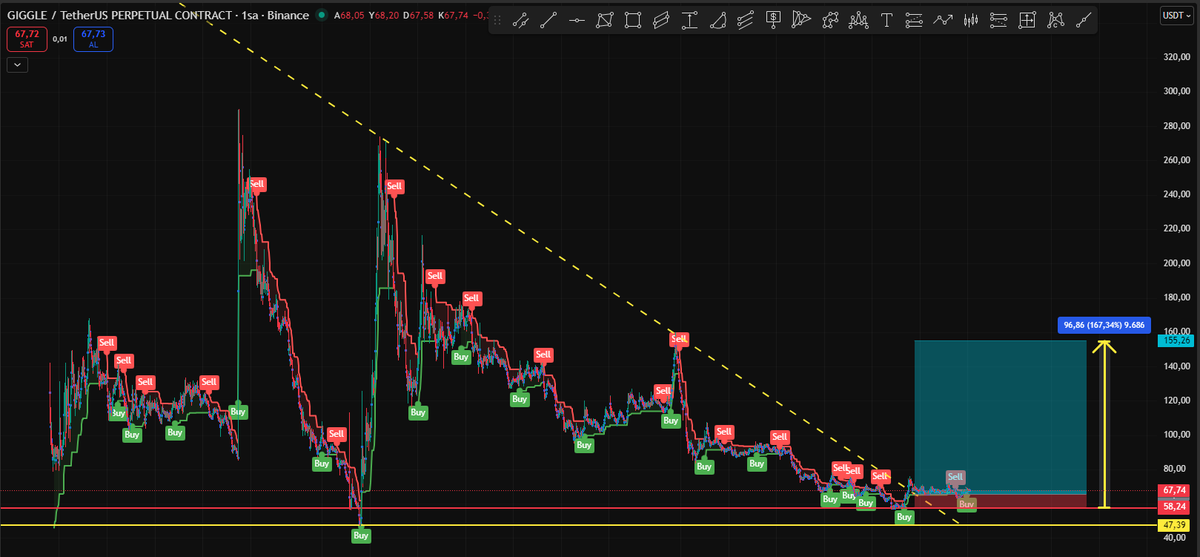Select the arc drawing tool
The image size is (1200, 557).
718,20
